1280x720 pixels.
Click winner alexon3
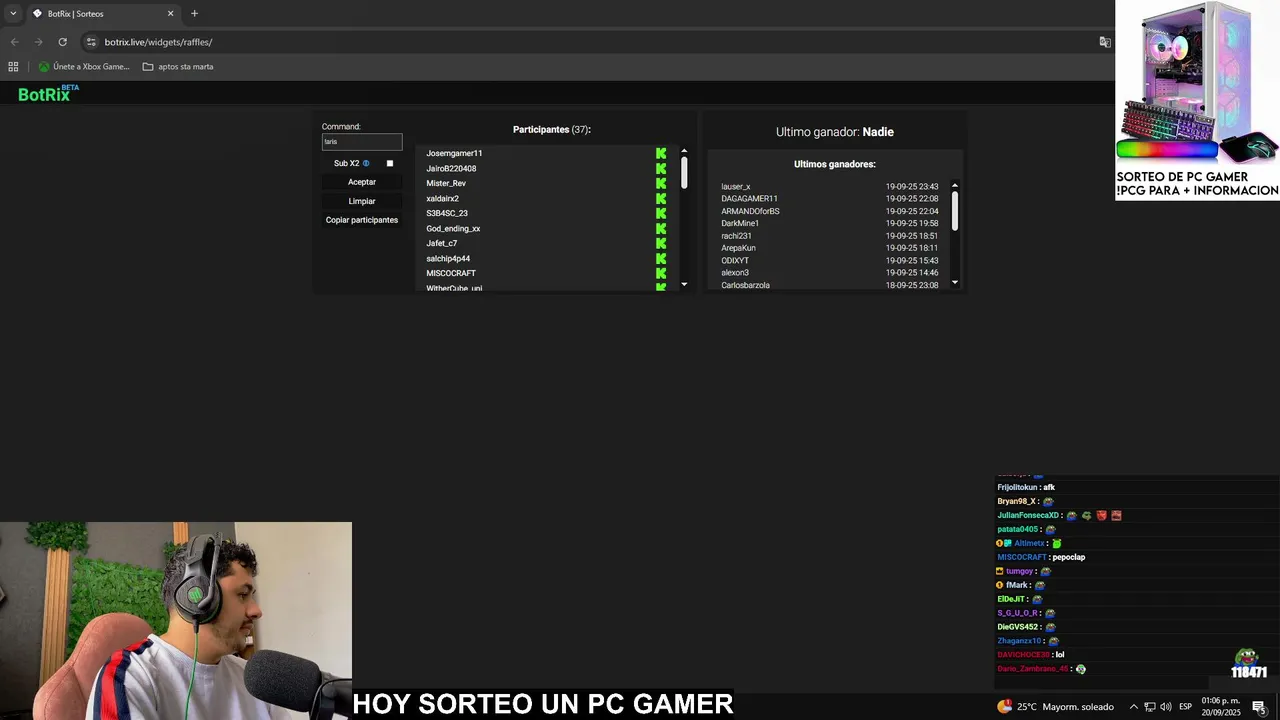735,272
